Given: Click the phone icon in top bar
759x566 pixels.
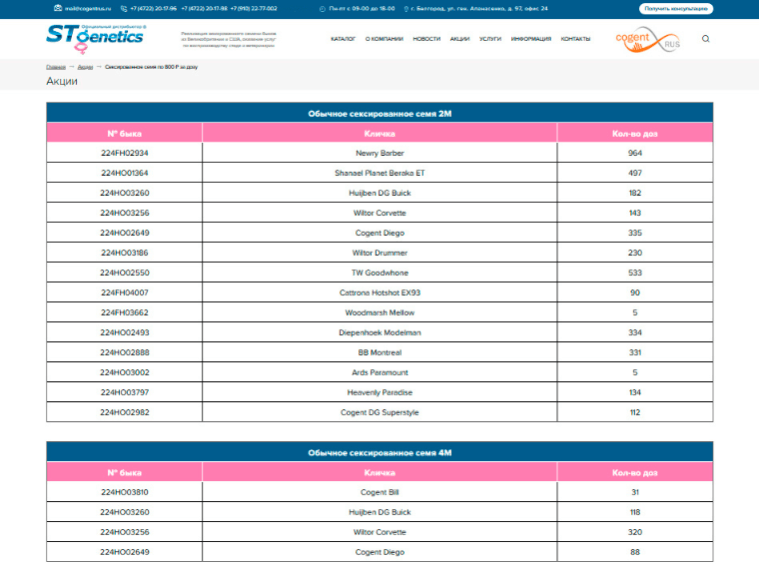Looking at the screenshot, I should coord(124,8).
